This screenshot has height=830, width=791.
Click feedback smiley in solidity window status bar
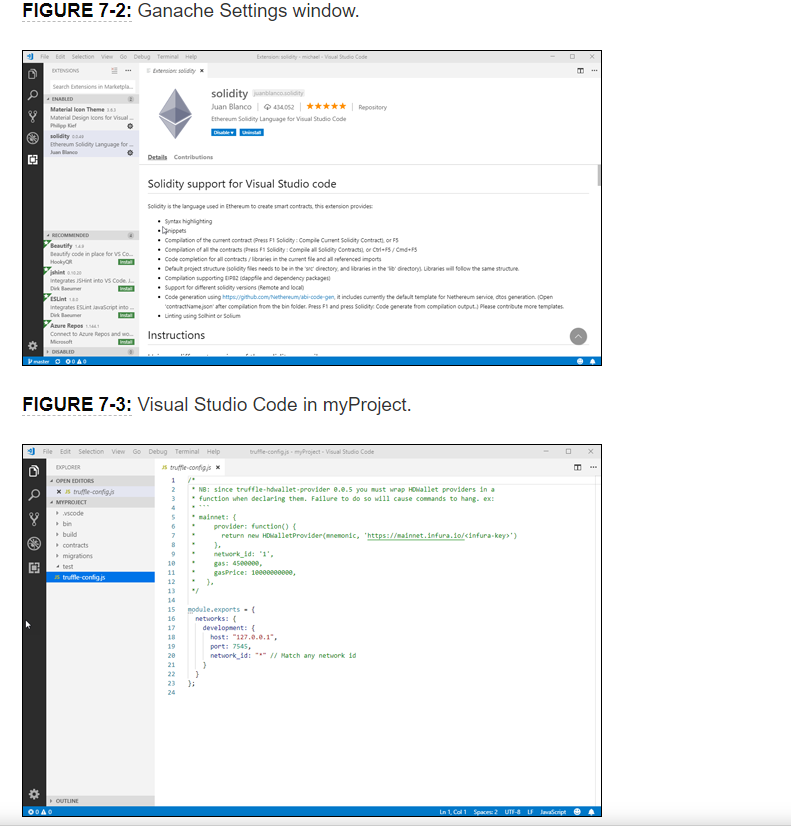point(580,362)
